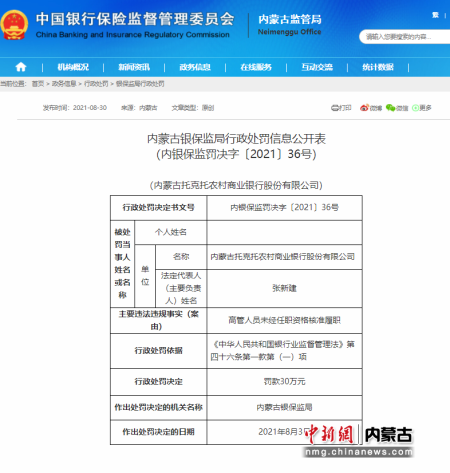The height and width of the screenshot is (473, 450).
Task: Click cell 单位 in table
Action: pos(145,276)
